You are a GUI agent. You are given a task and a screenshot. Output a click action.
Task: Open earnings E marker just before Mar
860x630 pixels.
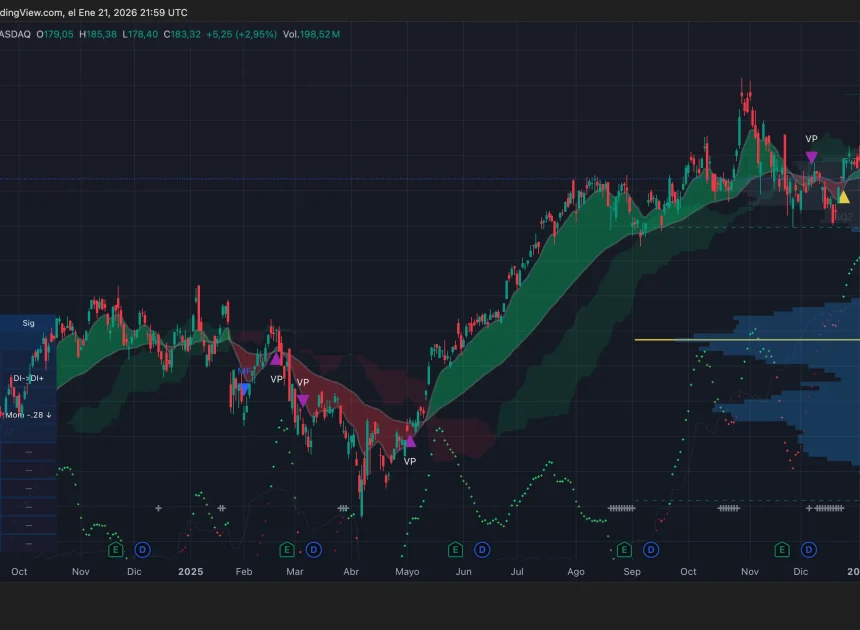pyautogui.click(x=286, y=549)
